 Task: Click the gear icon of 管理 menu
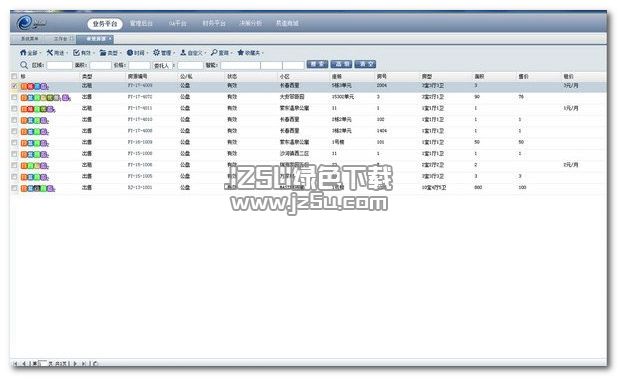click(156, 52)
